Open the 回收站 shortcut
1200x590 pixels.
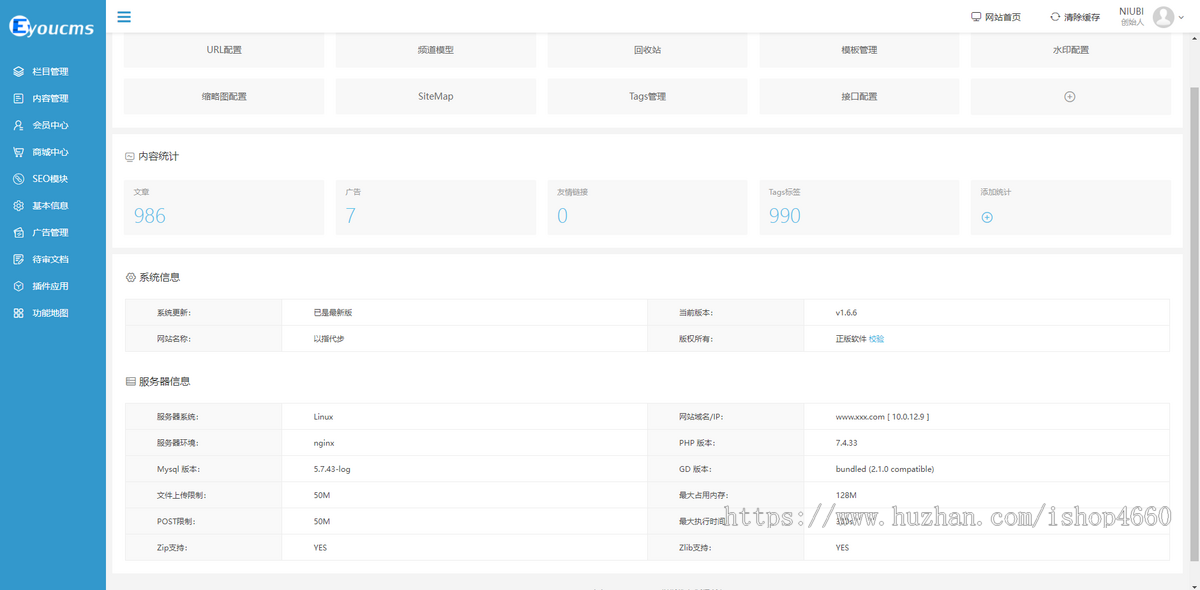648,50
